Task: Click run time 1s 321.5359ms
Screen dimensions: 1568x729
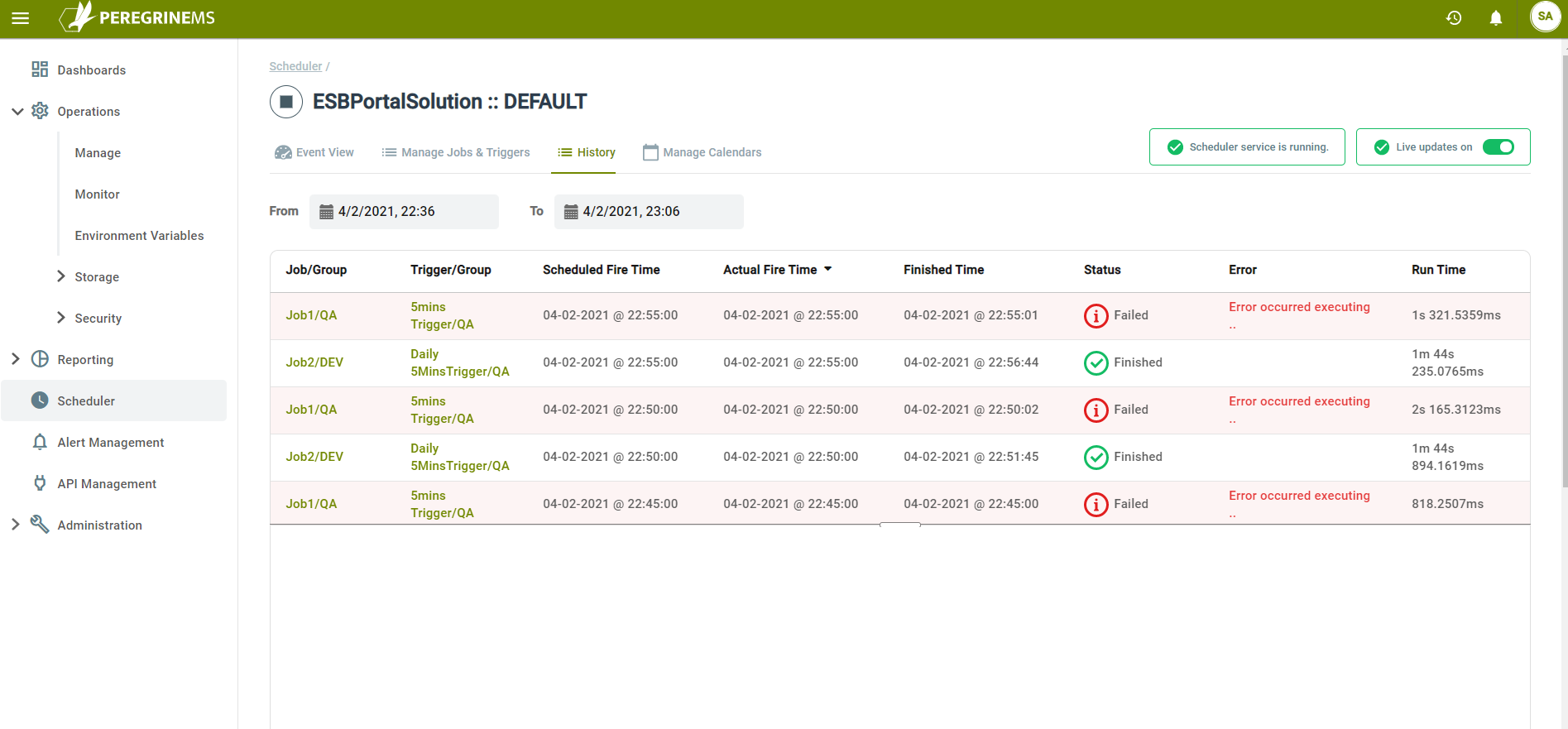Action: tap(1456, 315)
